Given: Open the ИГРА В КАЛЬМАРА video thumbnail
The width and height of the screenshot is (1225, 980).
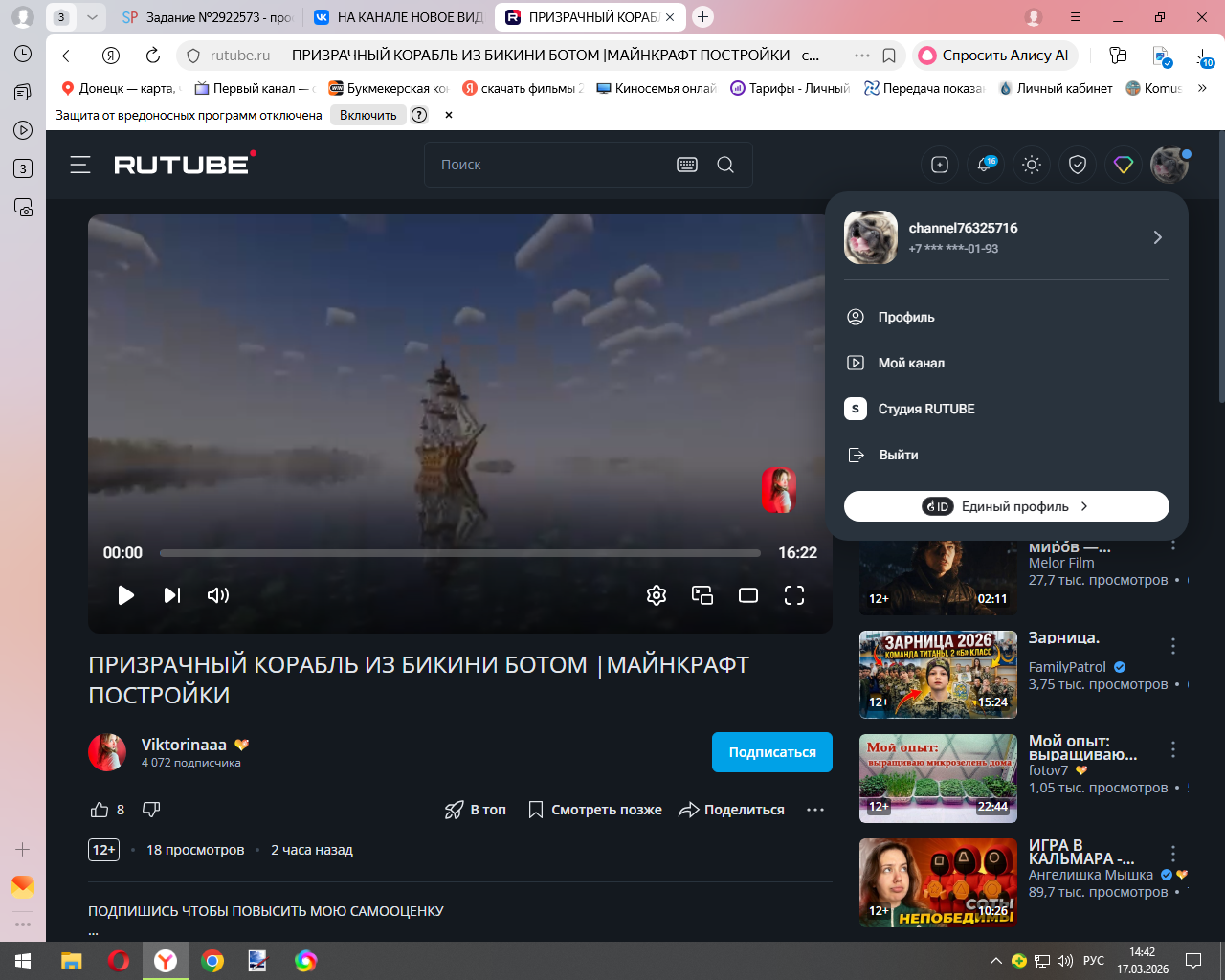Looking at the screenshot, I should [x=938, y=882].
